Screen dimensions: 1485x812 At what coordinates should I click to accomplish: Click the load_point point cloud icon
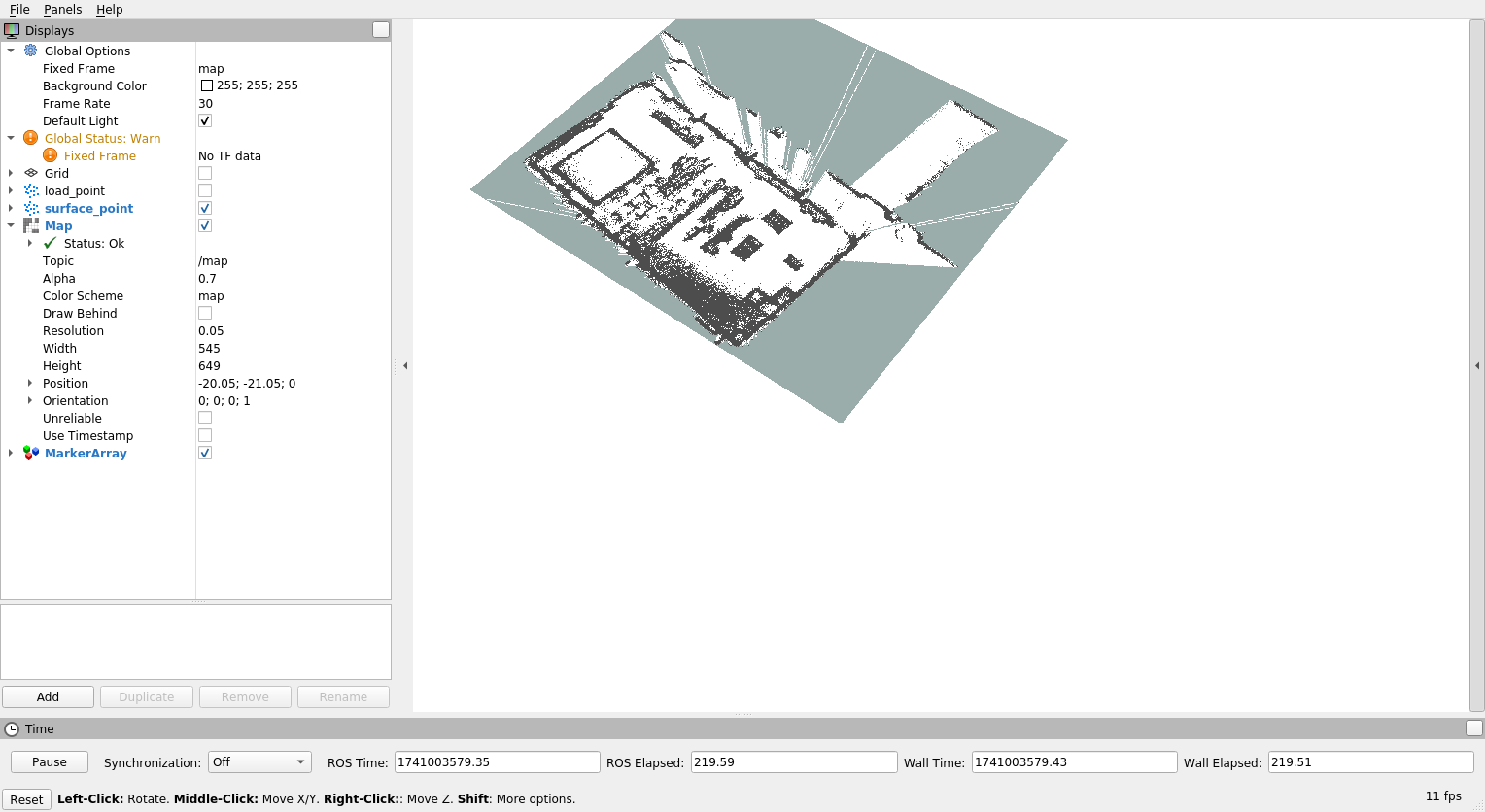click(x=31, y=190)
